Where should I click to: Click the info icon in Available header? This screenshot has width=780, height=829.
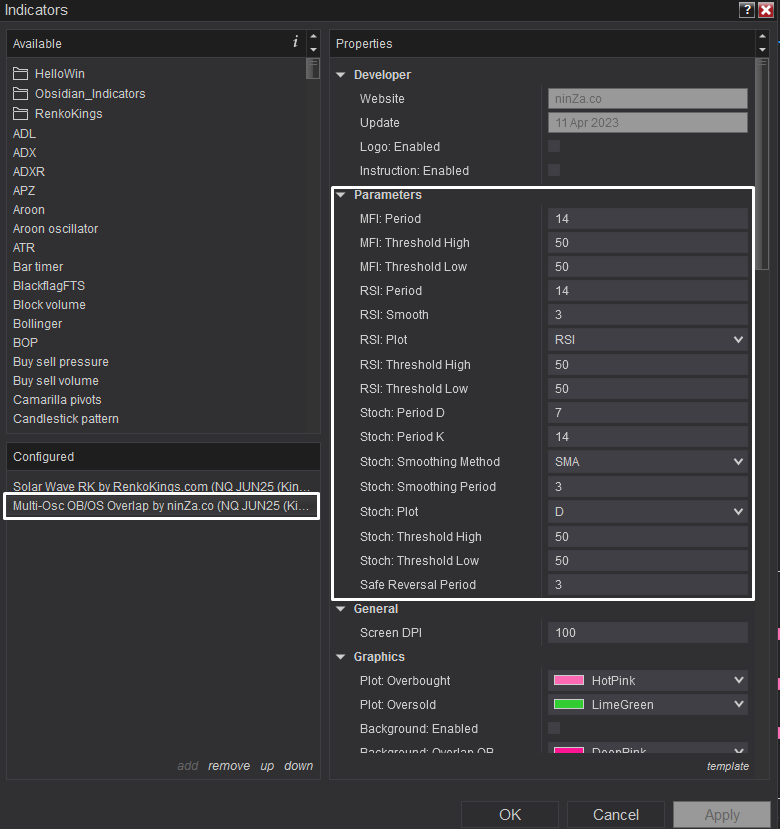click(x=296, y=42)
